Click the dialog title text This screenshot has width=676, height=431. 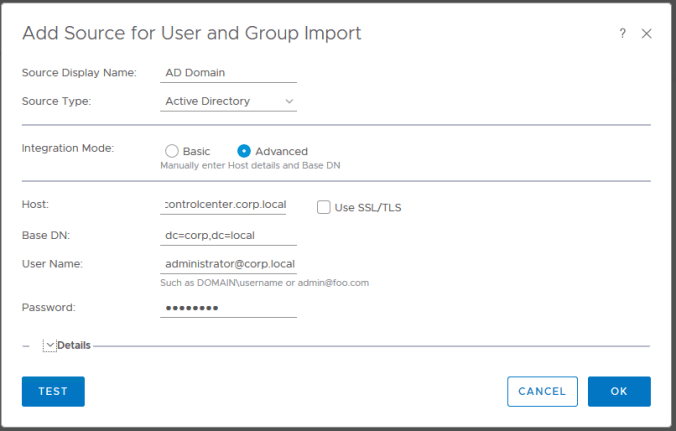point(191,34)
